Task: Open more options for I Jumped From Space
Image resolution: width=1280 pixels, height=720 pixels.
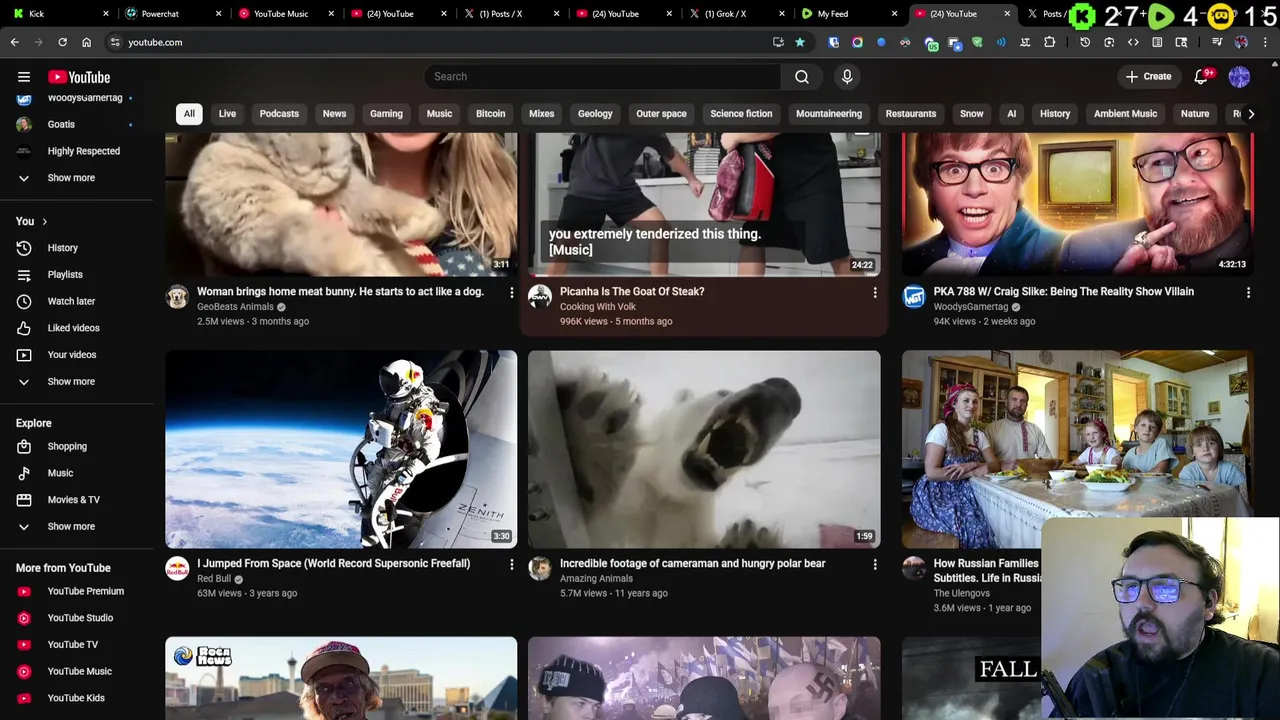Action: click(511, 565)
